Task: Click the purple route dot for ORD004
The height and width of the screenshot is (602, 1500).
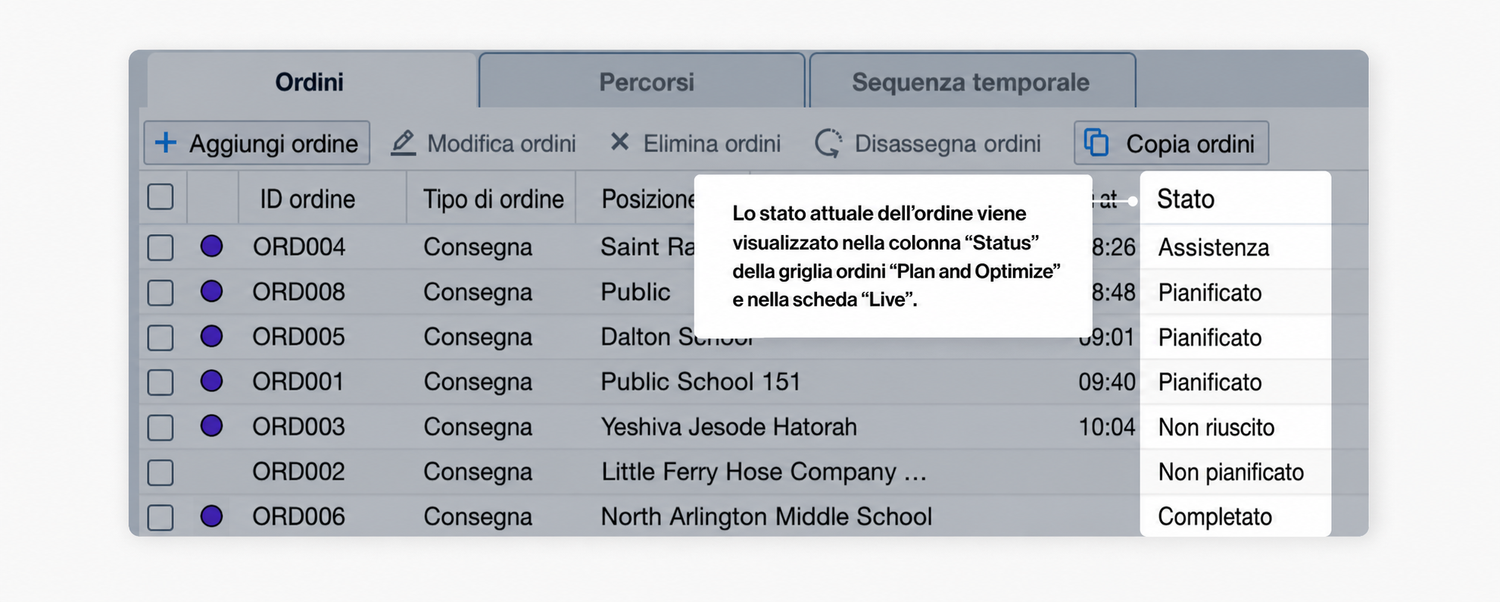Action: [211, 246]
